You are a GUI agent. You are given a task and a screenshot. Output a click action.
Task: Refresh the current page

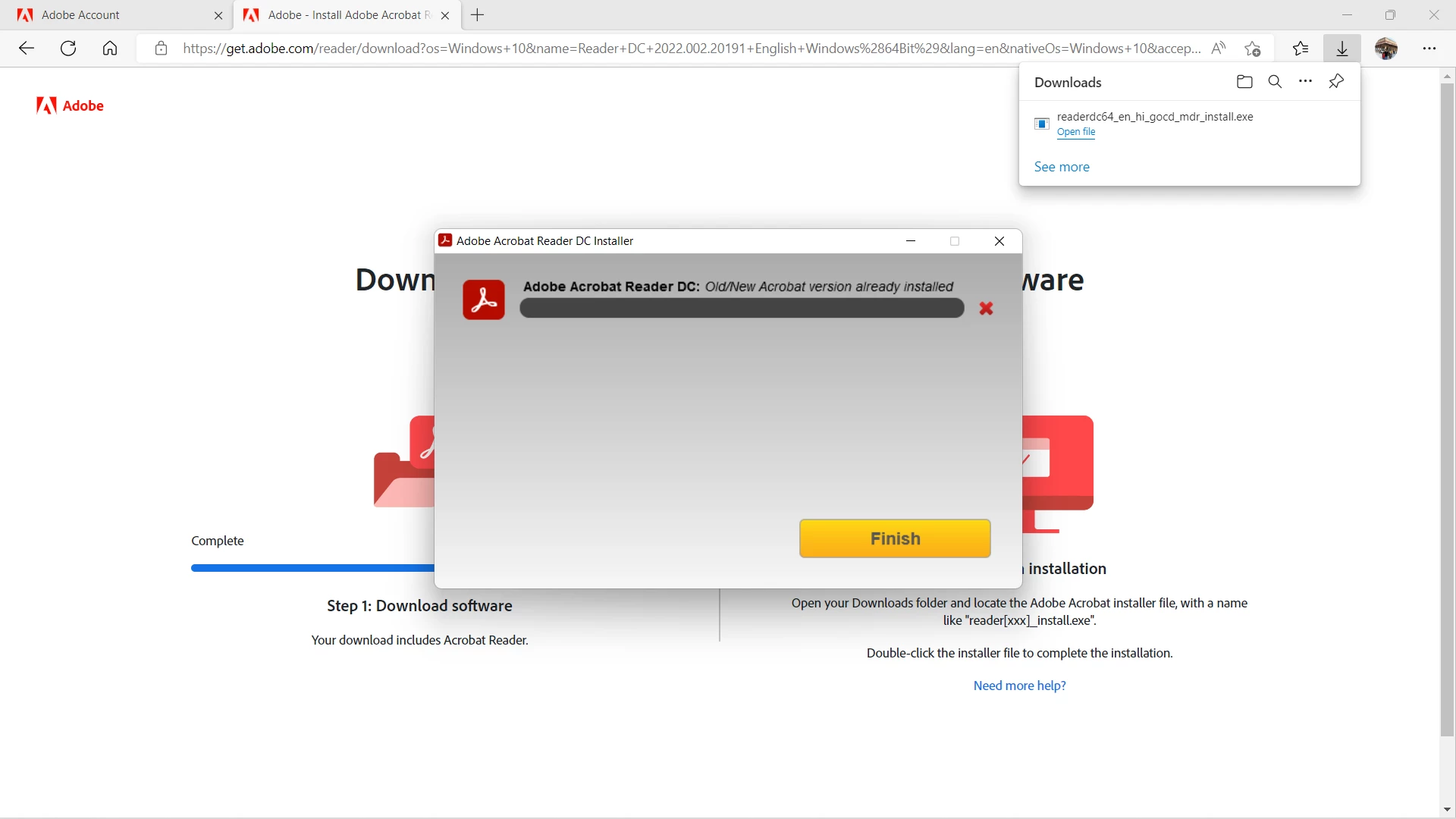[x=68, y=49]
